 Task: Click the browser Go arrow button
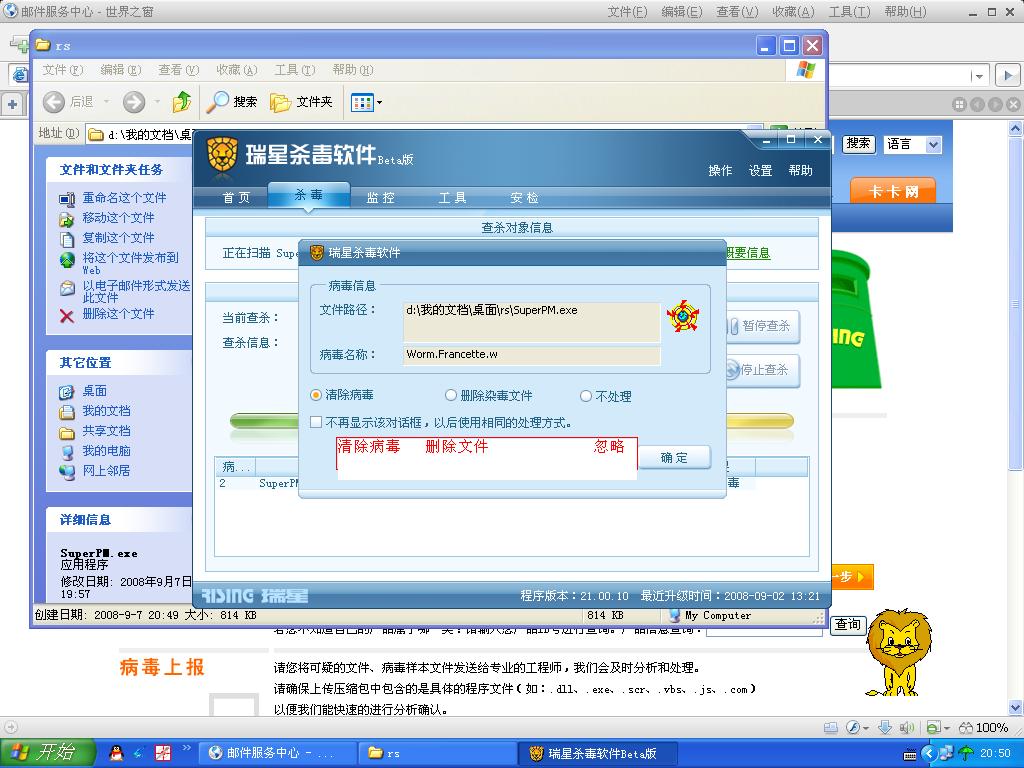[1008, 76]
